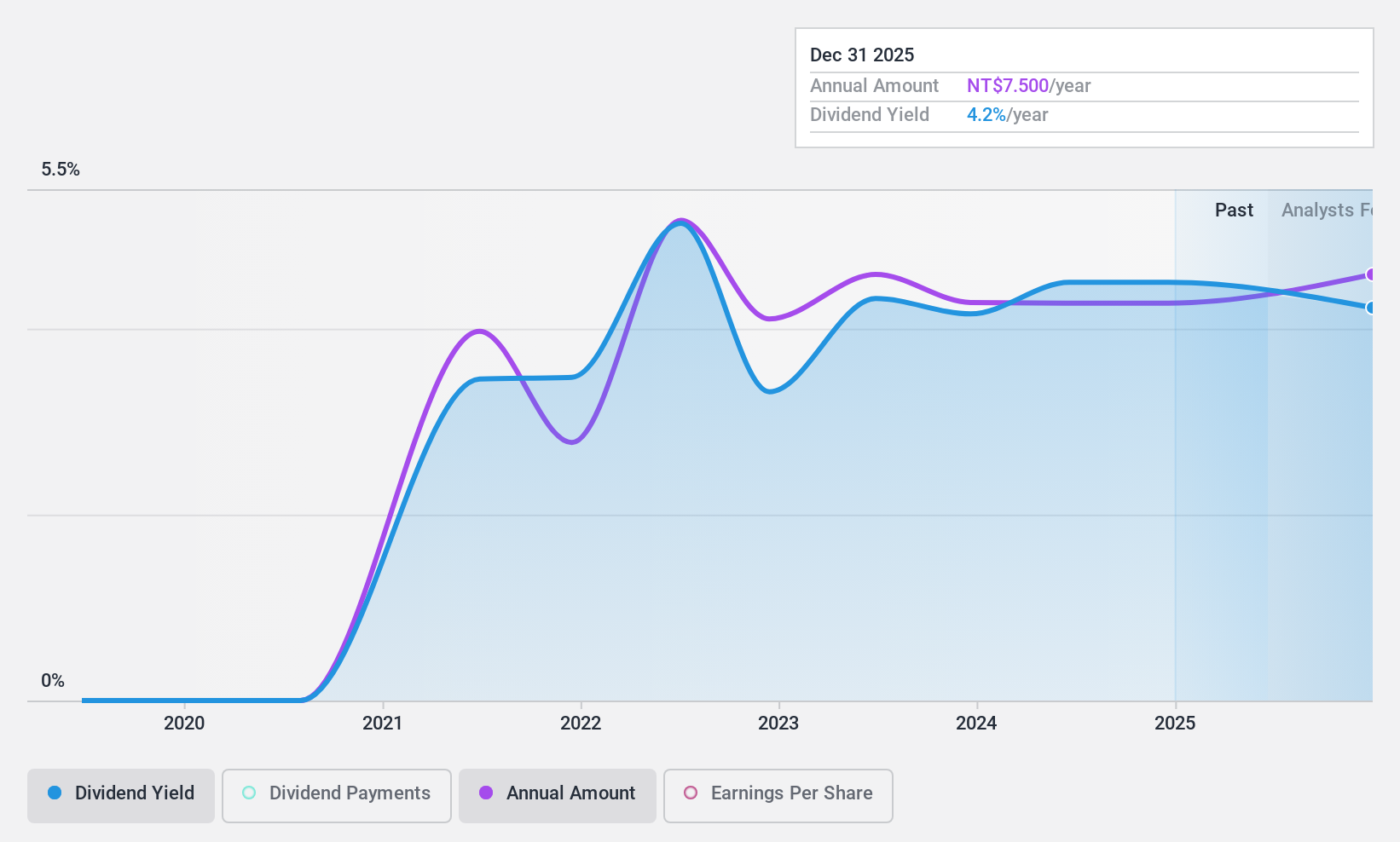The width and height of the screenshot is (1400, 842).
Task: Click the 2025 x-axis label
Action: pyautogui.click(x=1175, y=724)
